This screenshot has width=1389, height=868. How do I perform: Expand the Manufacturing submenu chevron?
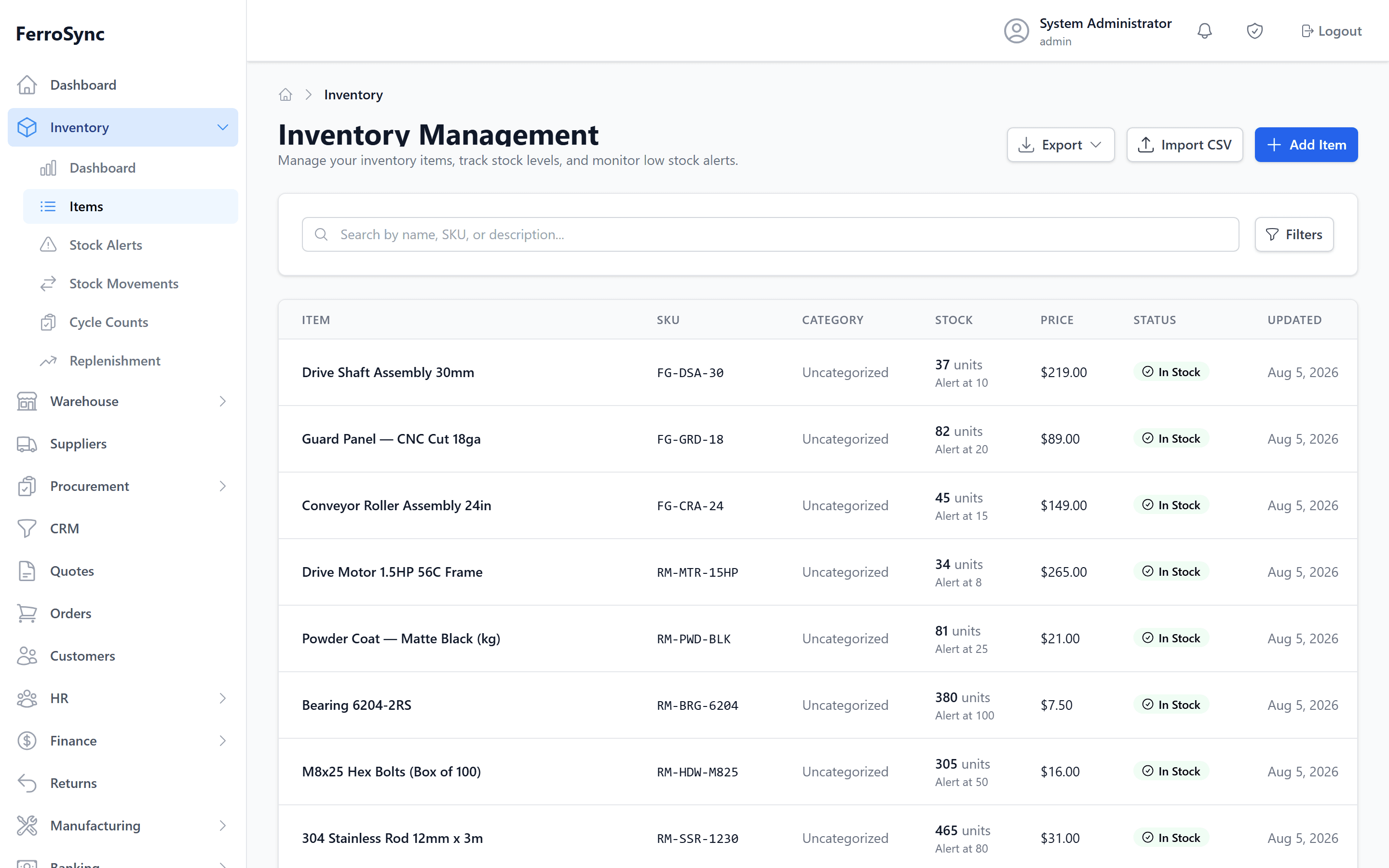223,826
